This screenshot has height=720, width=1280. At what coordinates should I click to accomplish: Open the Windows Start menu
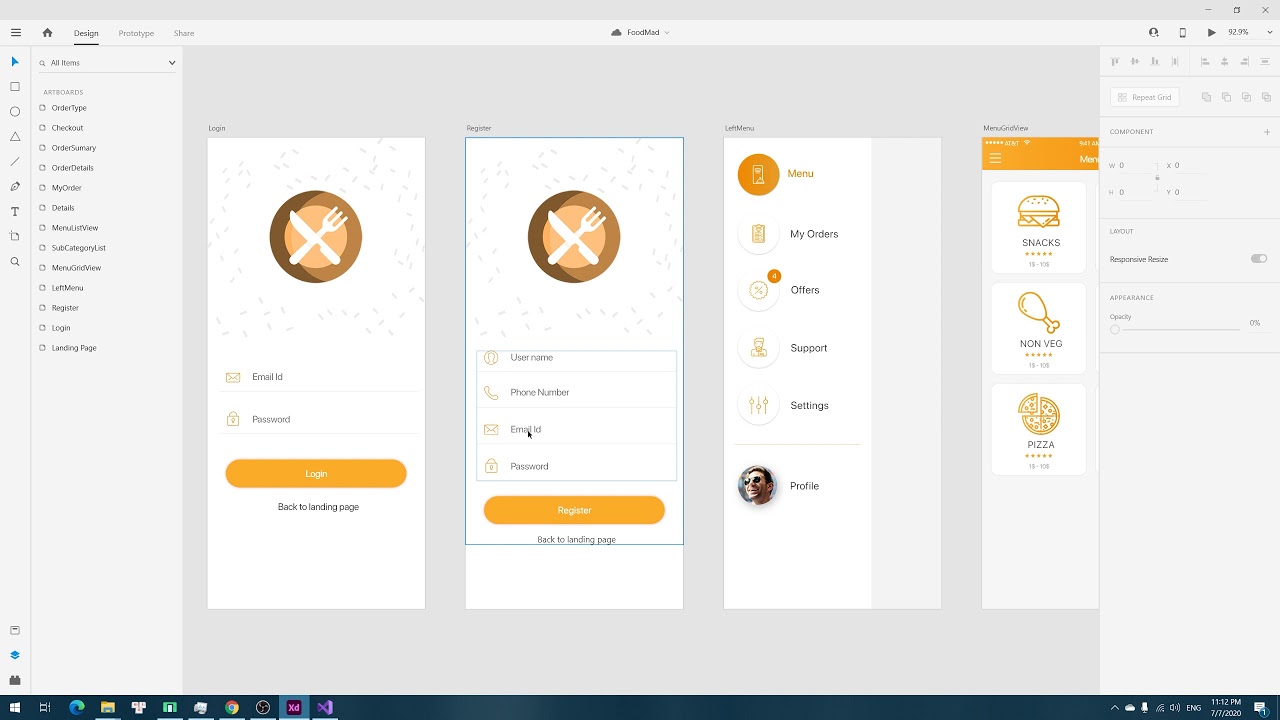click(15, 707)
